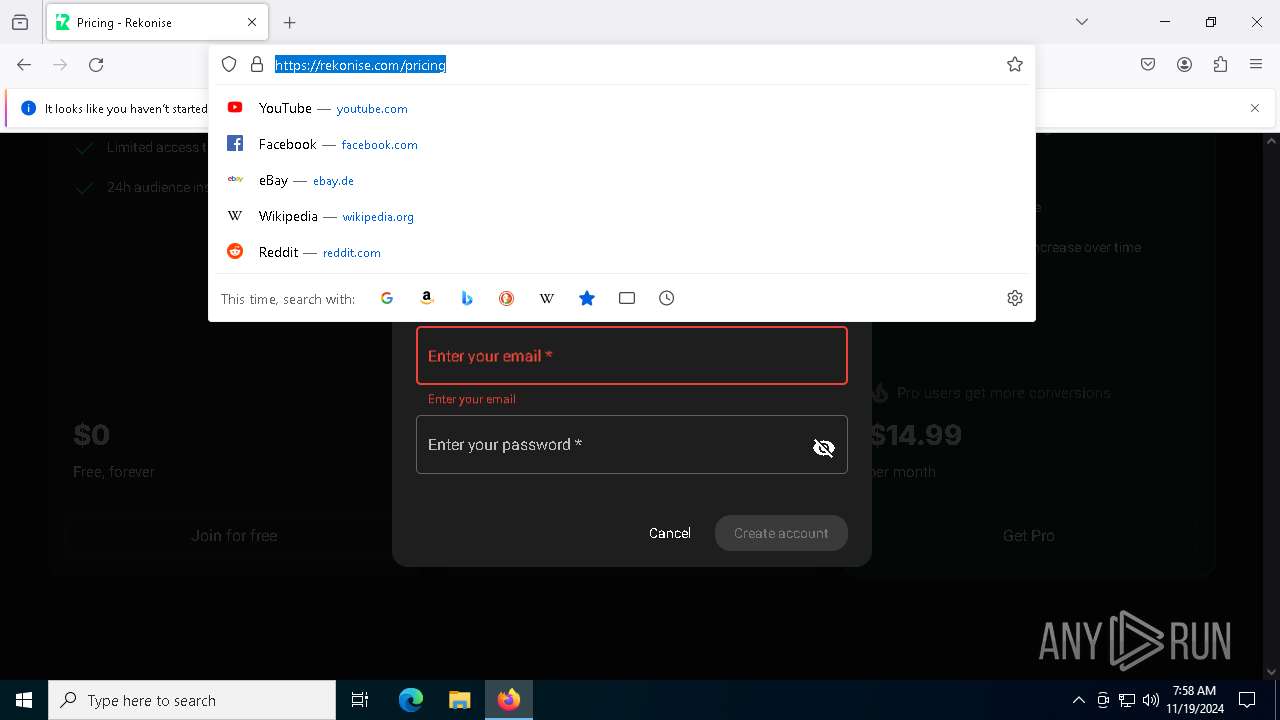Click the Create account button
Screen dimensions: 1280x720
tap(781, 533)
